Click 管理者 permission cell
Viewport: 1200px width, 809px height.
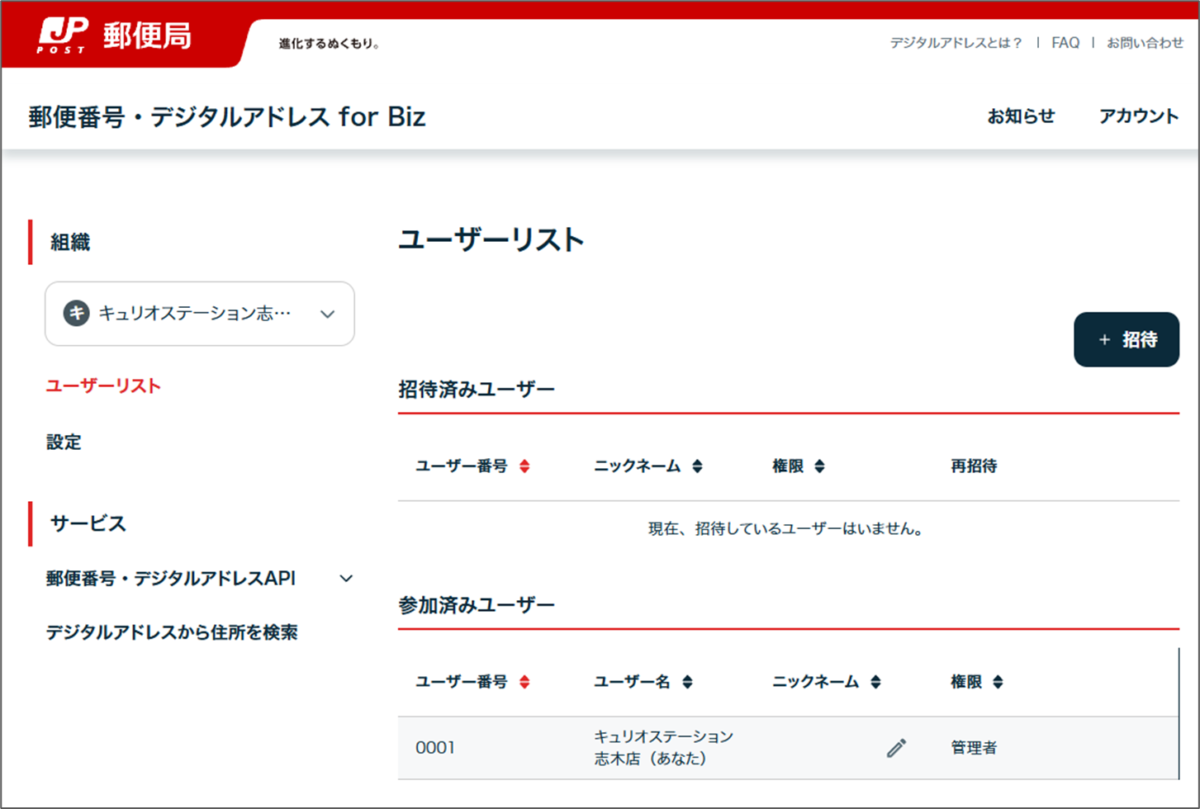974,747
